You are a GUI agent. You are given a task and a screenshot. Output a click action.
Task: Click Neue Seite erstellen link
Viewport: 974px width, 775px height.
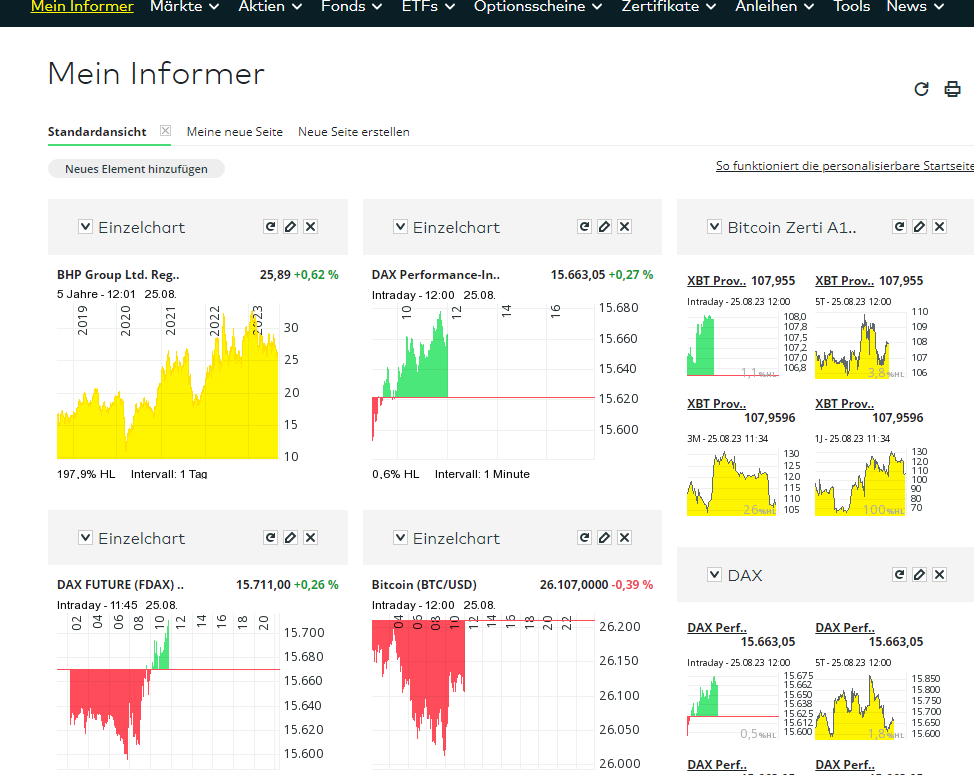(353, 132)
